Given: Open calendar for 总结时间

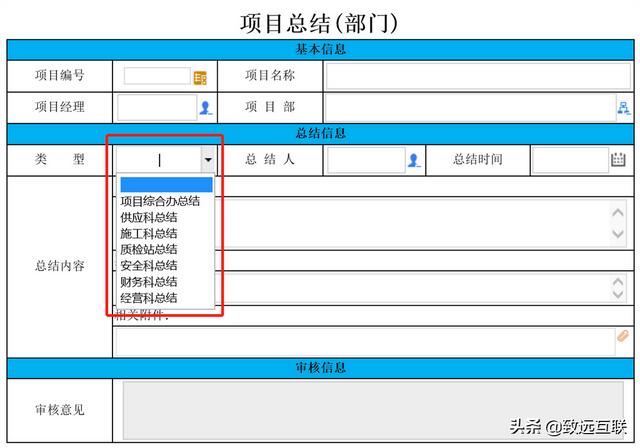Looking at the screenshot, I should pyautogui.click(x=618, y=160).
